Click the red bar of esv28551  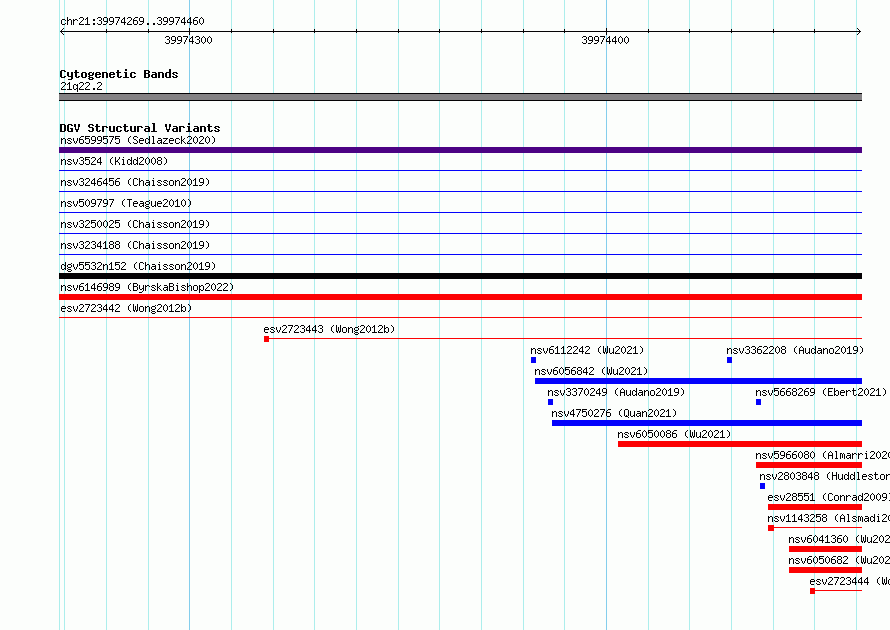(815, 507)
